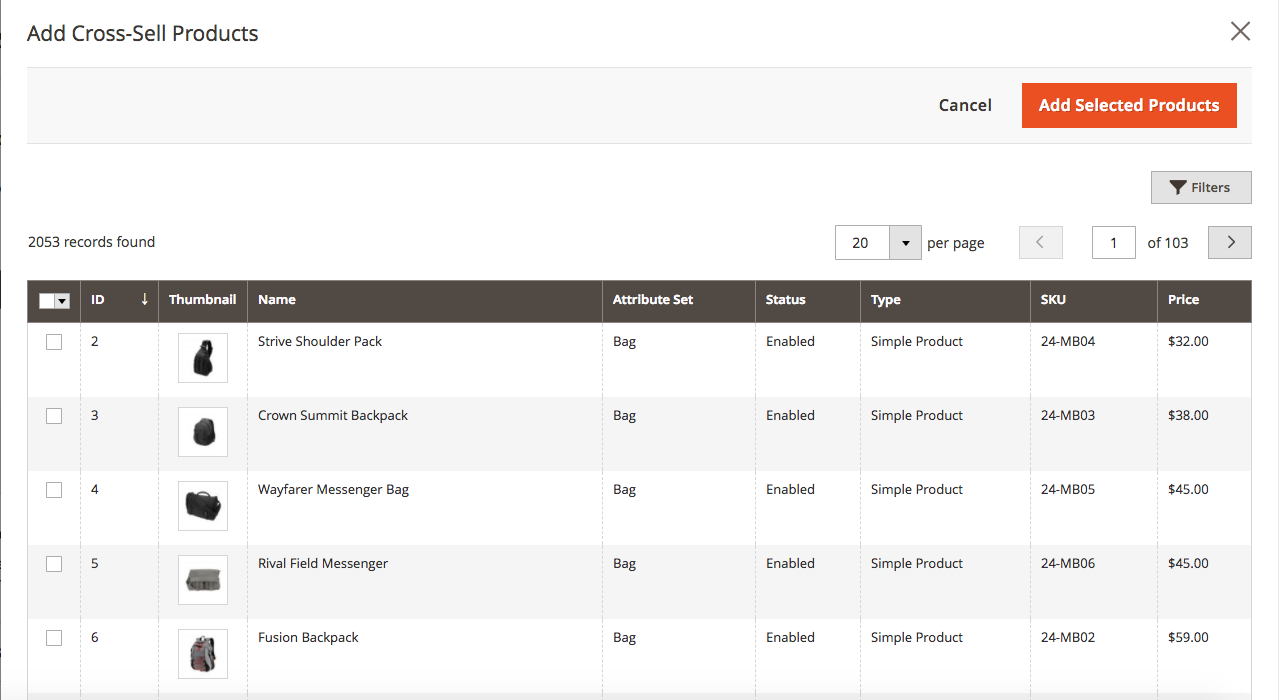Sort by the Status column header
Image resolution: width=1279 pixels, height=700 pixels.
[x=785, y=300]
